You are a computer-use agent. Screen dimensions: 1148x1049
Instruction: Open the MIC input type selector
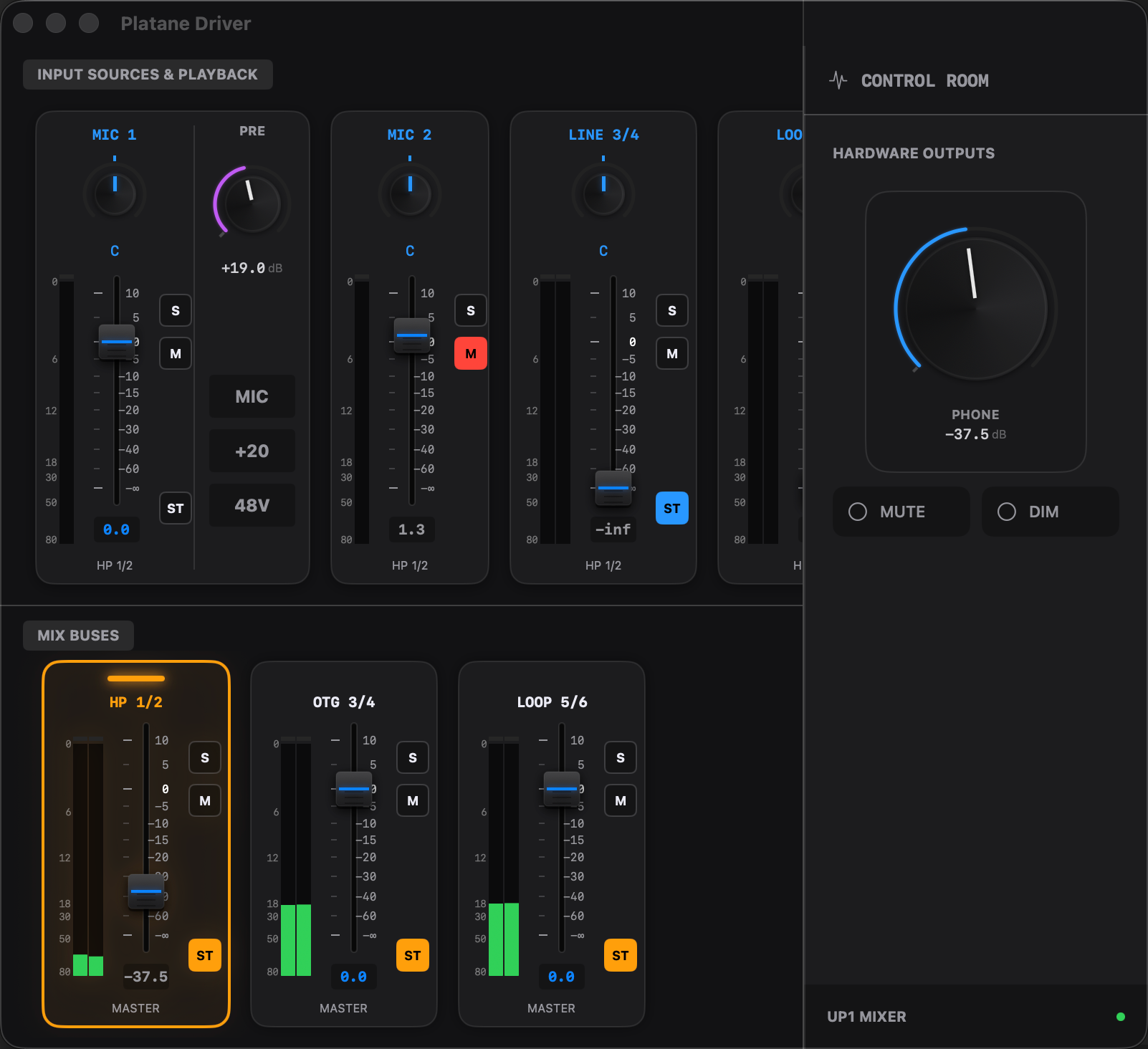click(252, 396)
